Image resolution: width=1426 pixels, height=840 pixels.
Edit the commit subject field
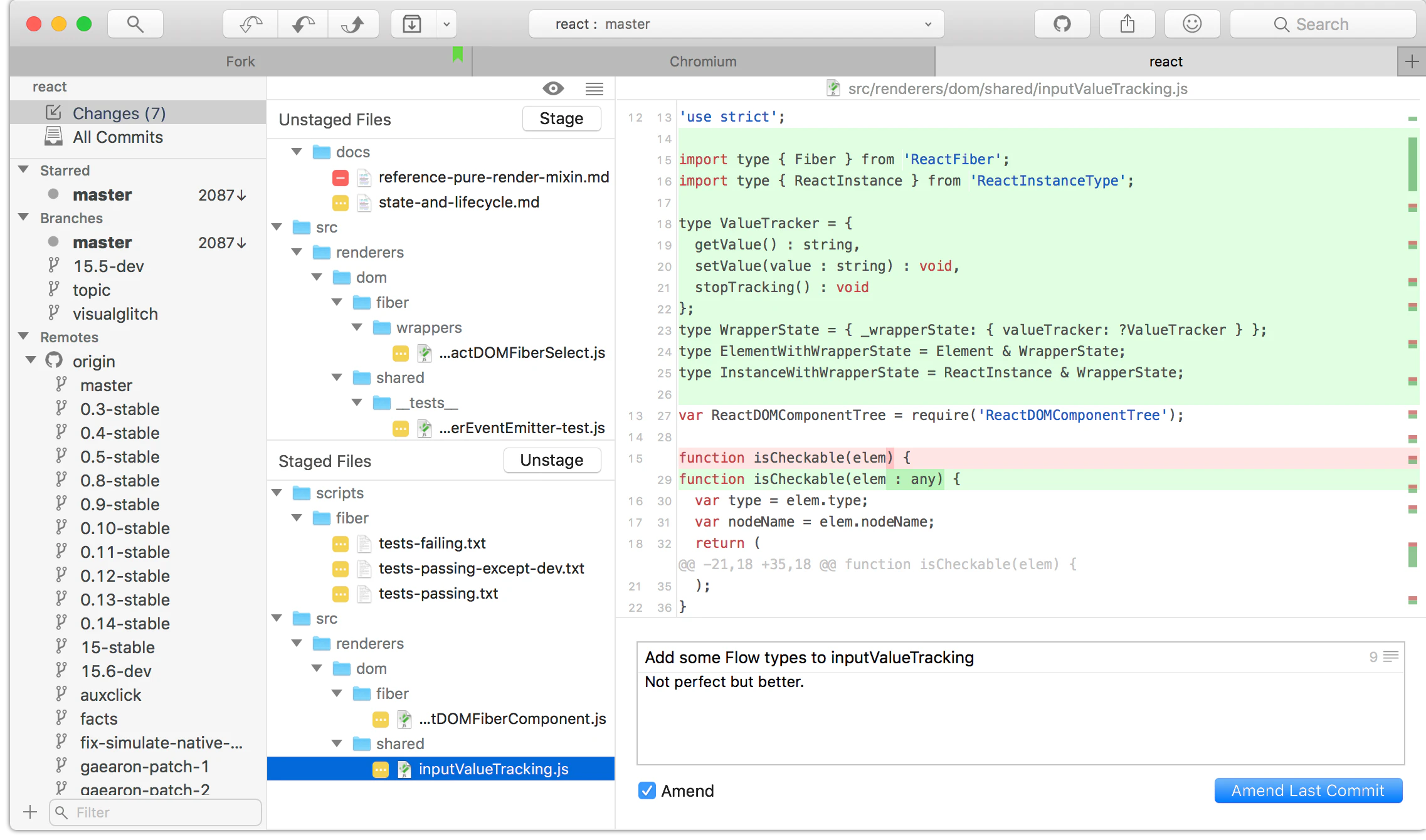click(1003, 657)
